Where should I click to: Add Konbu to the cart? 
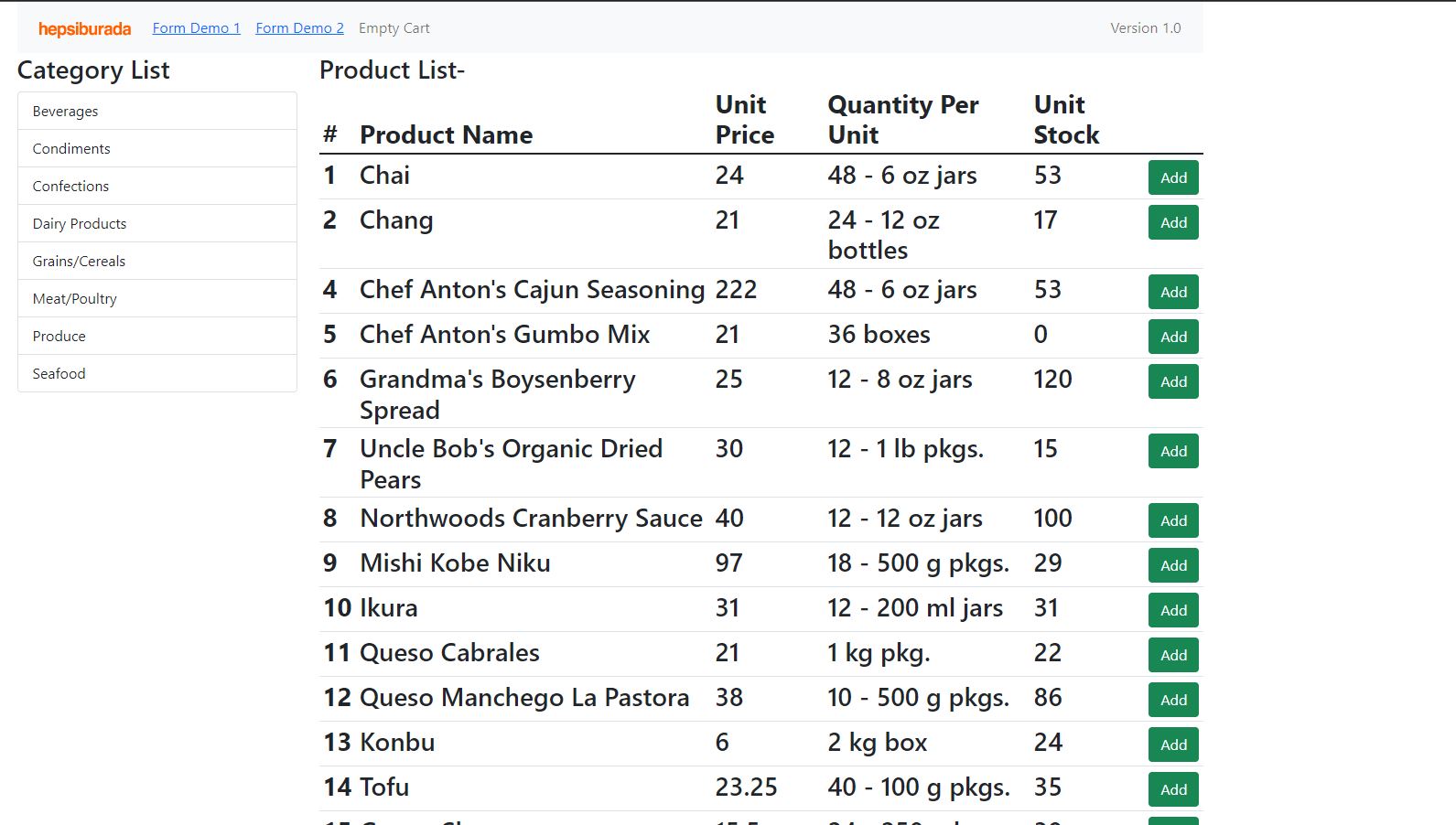click(1172, 745)
